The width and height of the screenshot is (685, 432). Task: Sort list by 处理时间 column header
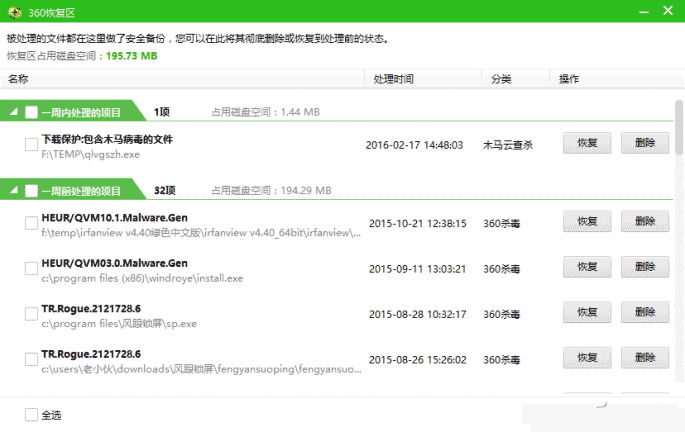(x=393, y=78)
